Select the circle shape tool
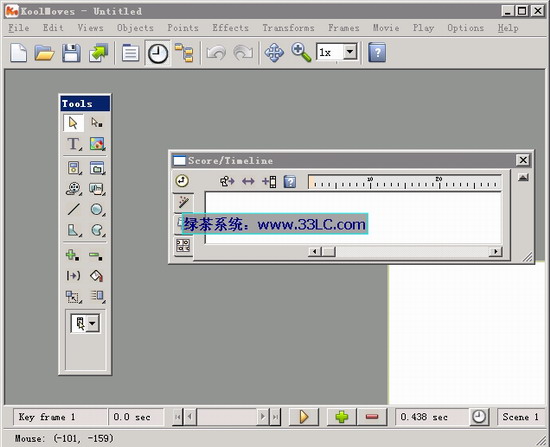 coord(97,209)
